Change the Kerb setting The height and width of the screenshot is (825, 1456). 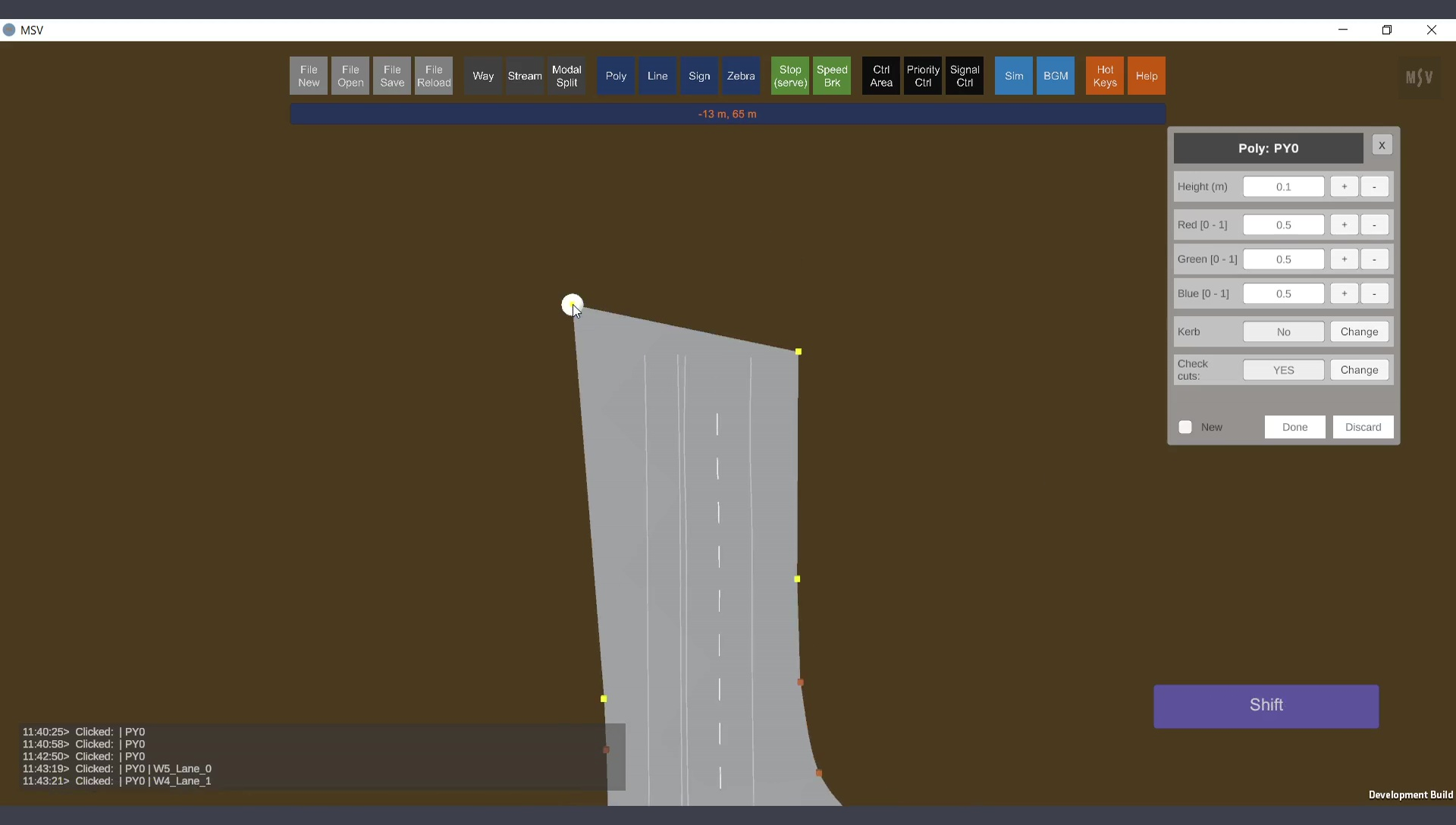pos(1359,331)
